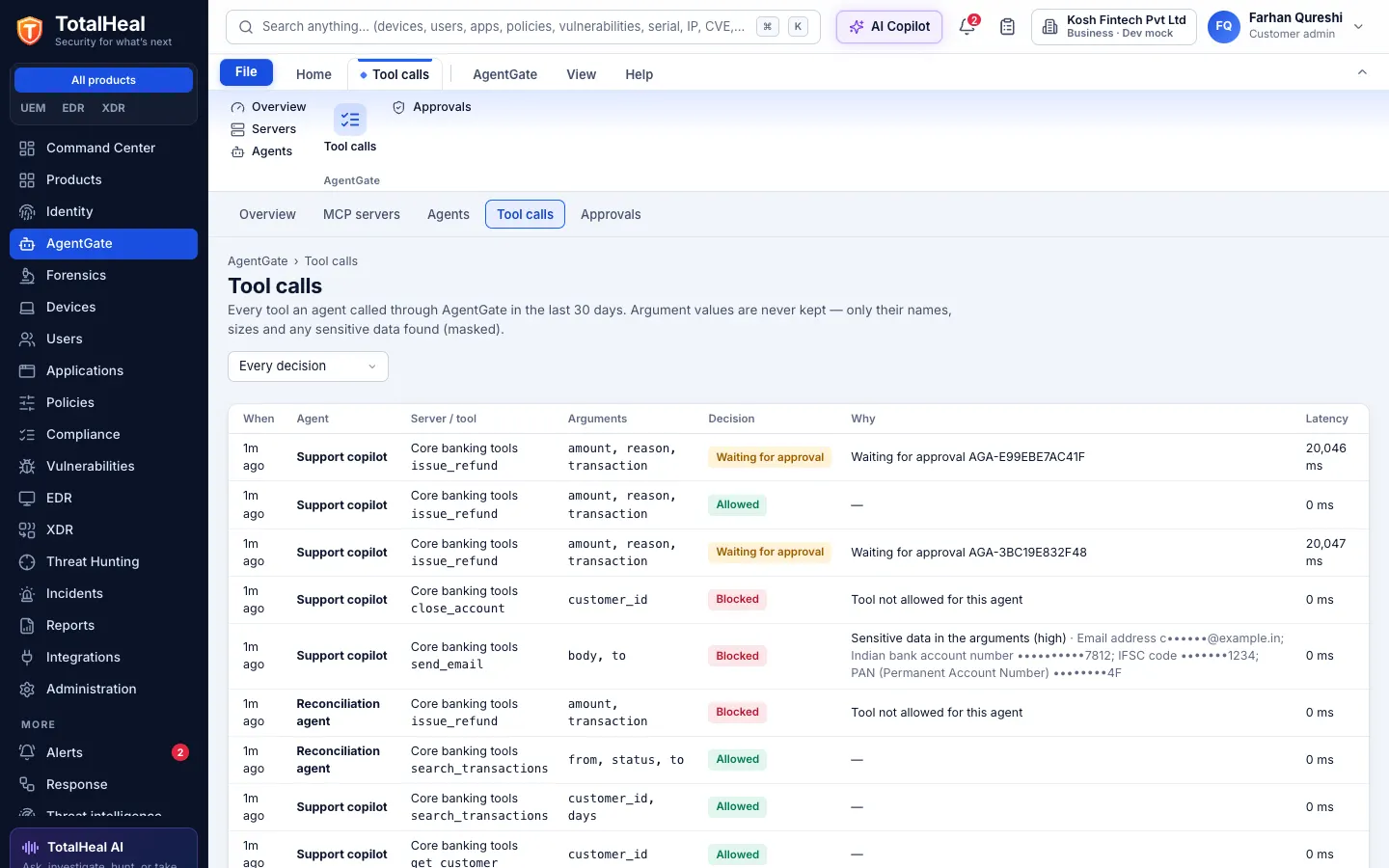The width and height of the screenshot is (1389, 868).
Task: Collapse the ribbon with the chevron
Action: 1362,72
